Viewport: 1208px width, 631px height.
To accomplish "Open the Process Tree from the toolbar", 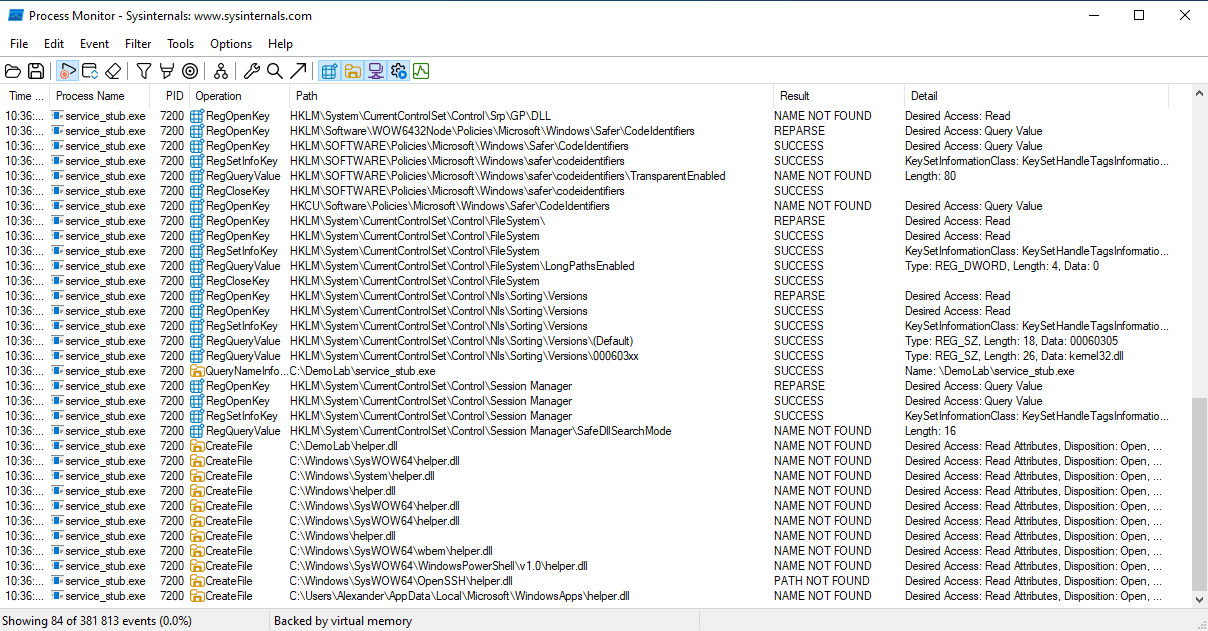I will click(221, 71).
